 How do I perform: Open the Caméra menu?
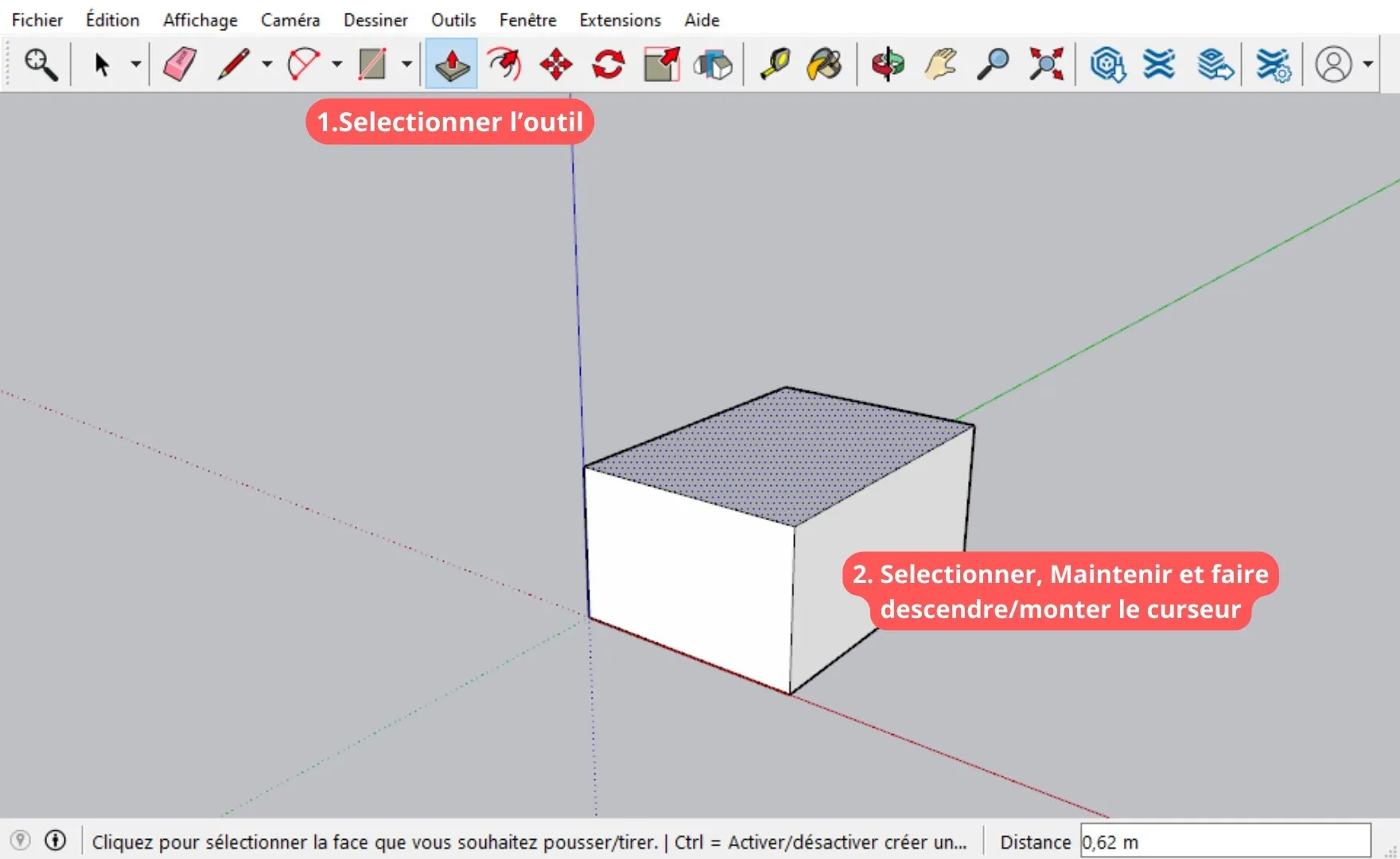tap(290, 20)
